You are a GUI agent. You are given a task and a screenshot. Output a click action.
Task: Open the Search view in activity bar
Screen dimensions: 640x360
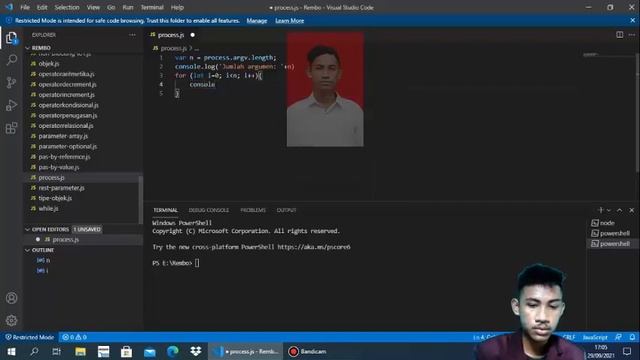click(11, 60)
